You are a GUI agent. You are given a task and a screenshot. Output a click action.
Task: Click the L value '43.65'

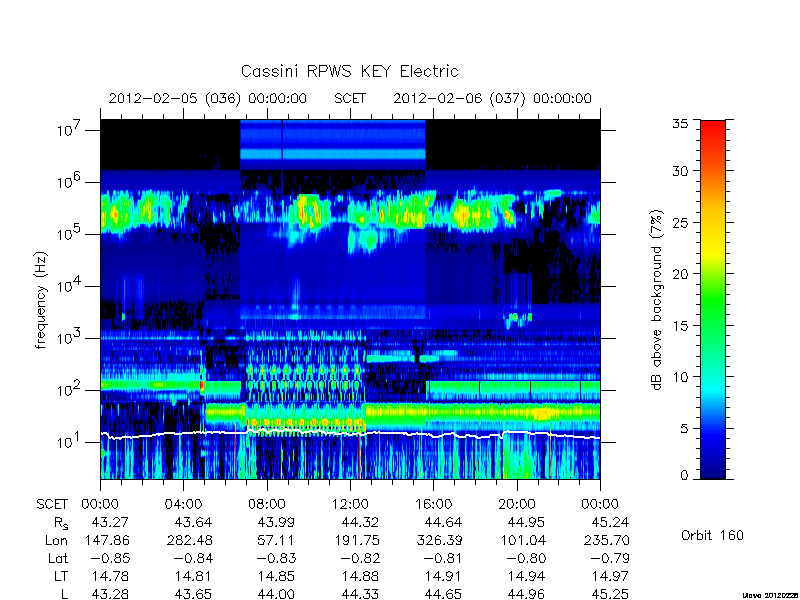pyautogui.click(x=193, y=594)
